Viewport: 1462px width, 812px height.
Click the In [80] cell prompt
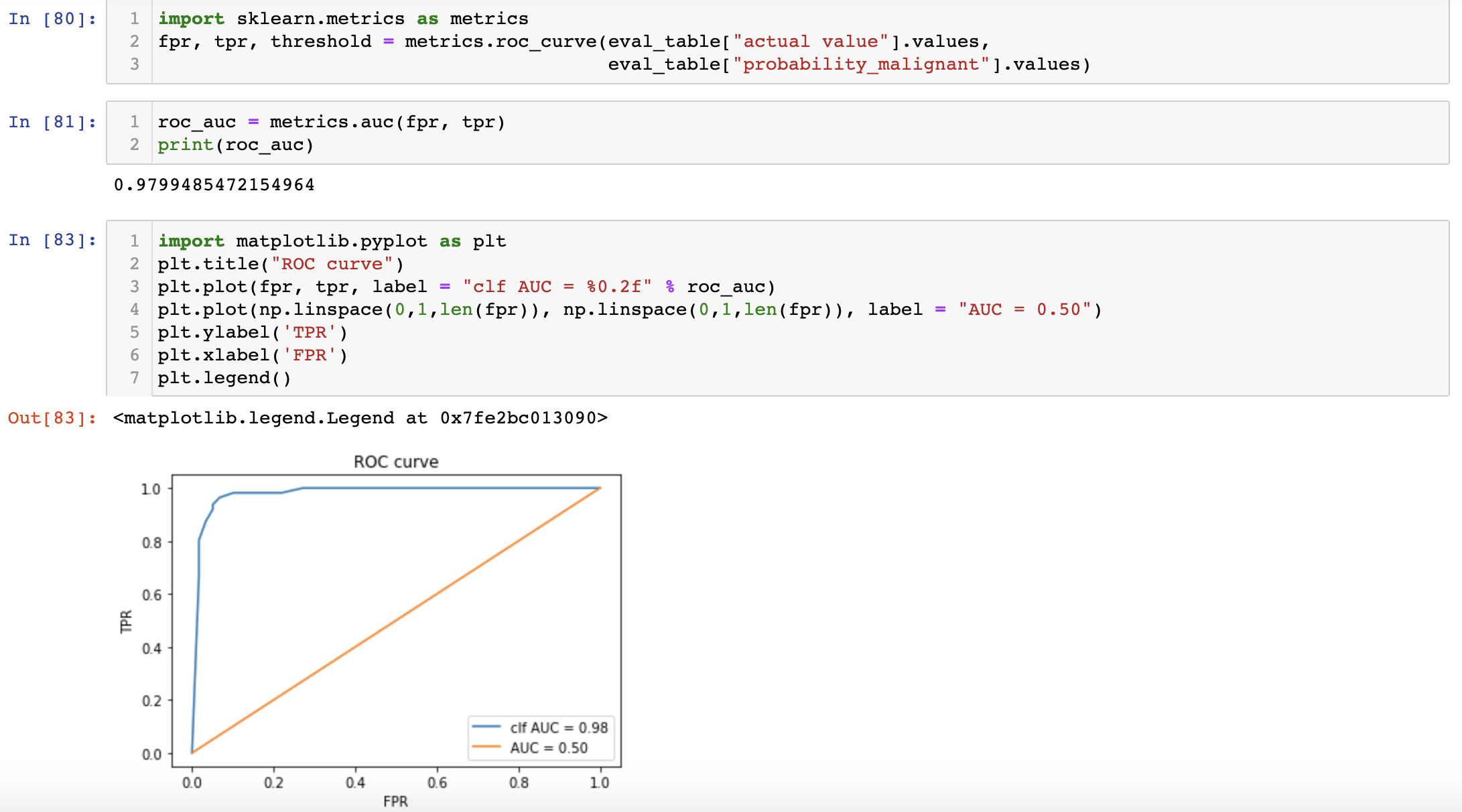(x=50, y=19)
